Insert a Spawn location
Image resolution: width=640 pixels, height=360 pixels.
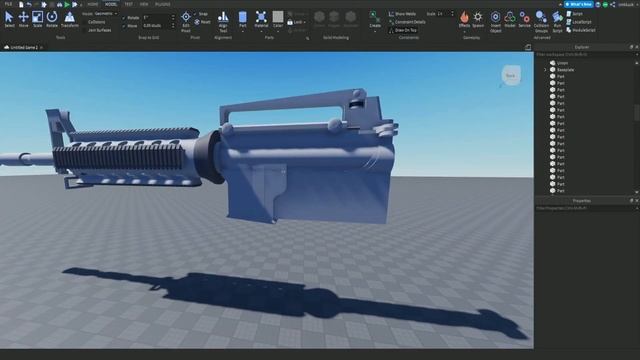pyautogui.click(x=478, y=19)
